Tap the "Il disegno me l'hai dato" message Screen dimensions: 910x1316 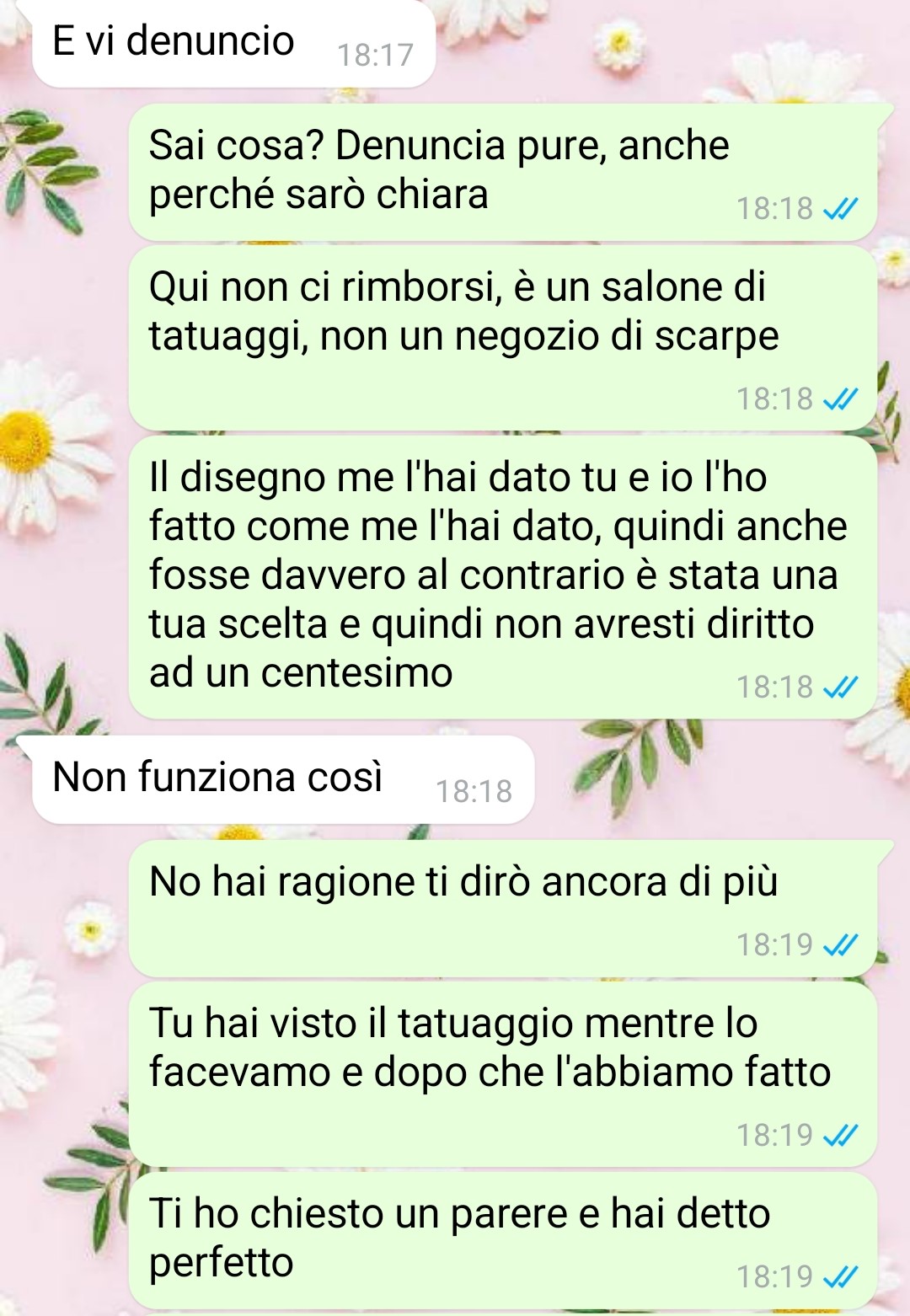pyautogui.click(x=503, y=578)
